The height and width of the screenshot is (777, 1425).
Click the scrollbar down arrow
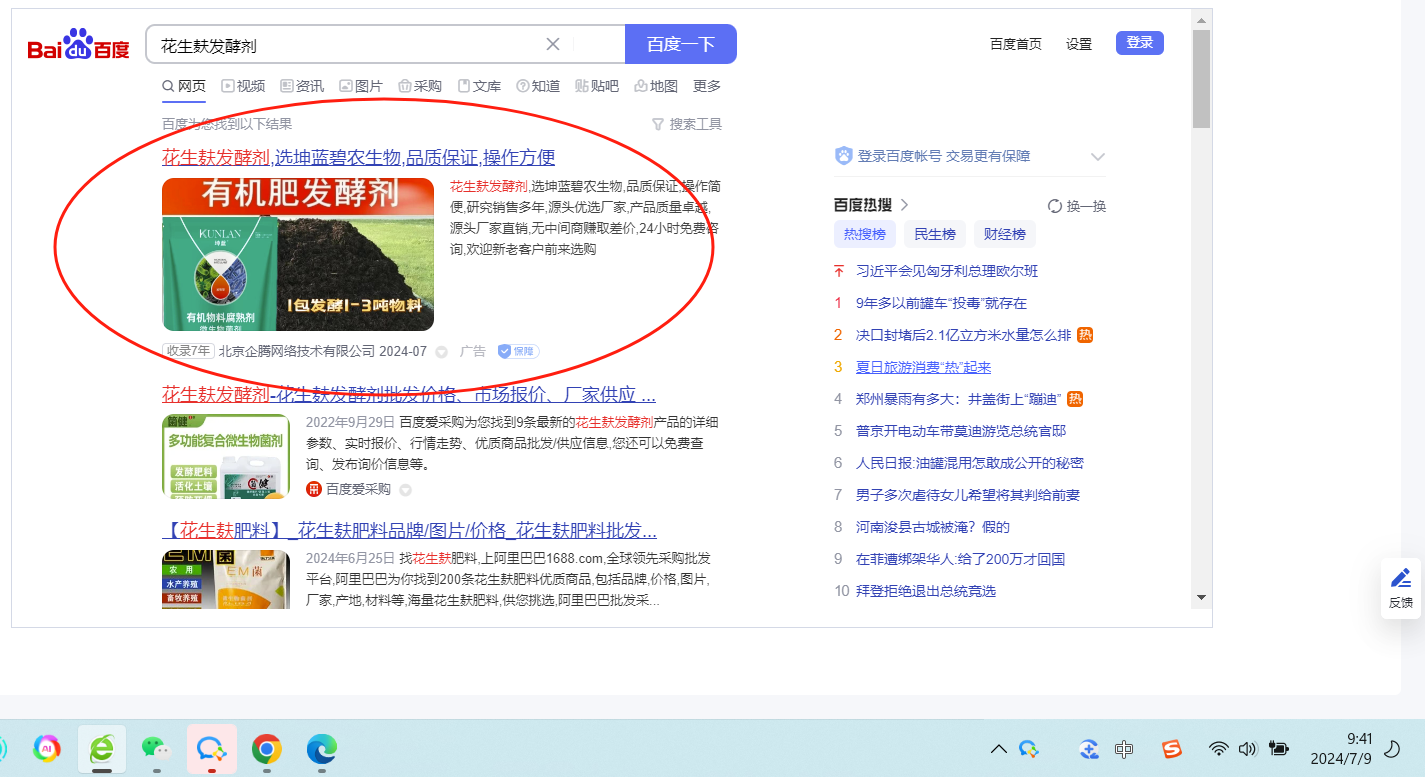coord(1201,598)
